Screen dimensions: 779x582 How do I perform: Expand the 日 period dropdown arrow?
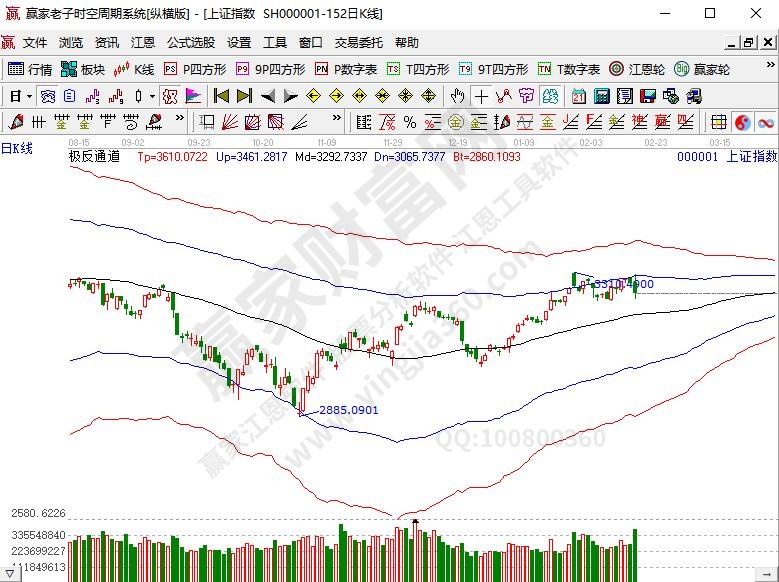point(29,96)
